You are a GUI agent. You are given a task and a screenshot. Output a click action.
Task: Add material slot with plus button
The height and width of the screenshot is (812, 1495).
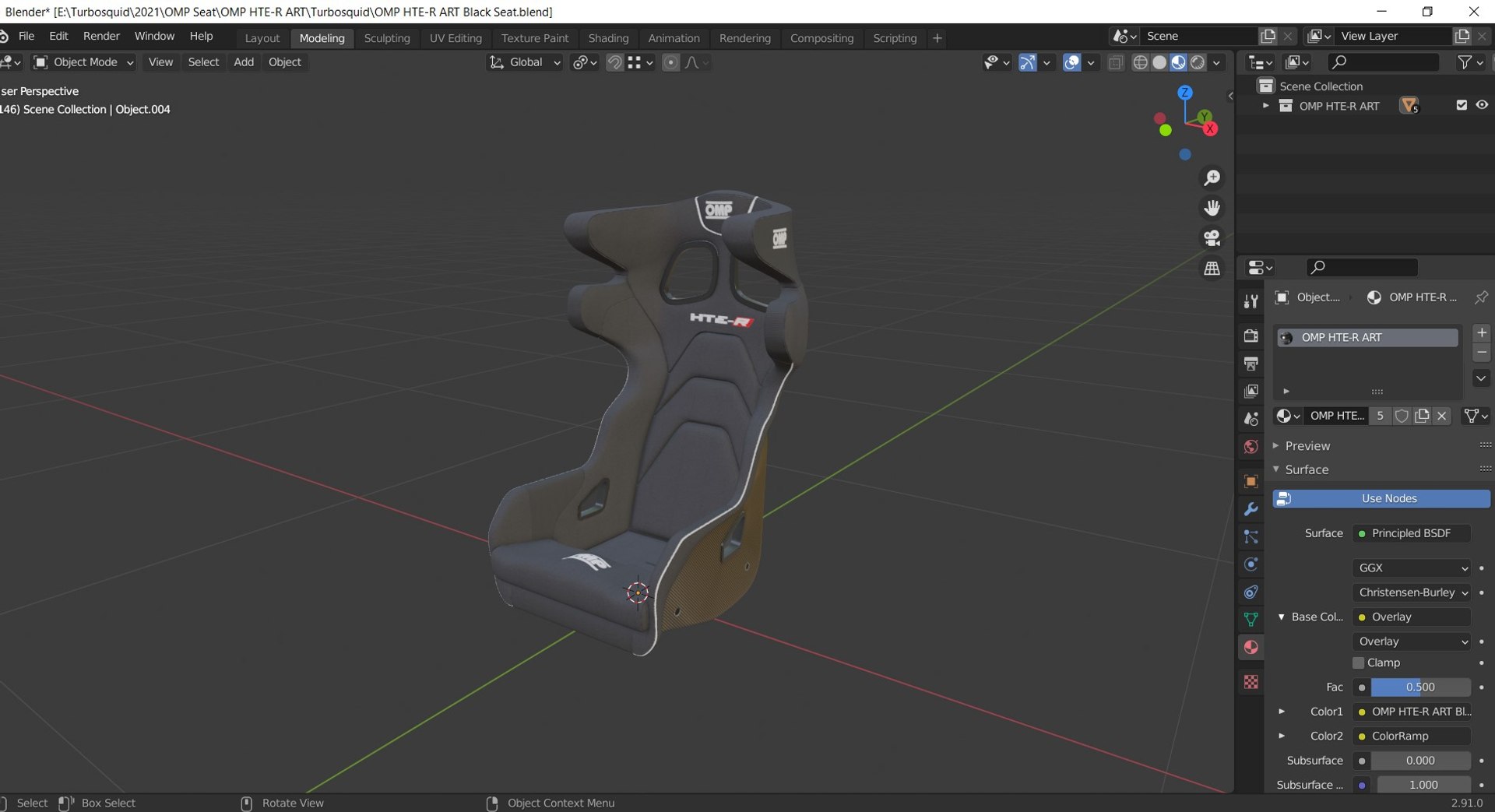1482,333
